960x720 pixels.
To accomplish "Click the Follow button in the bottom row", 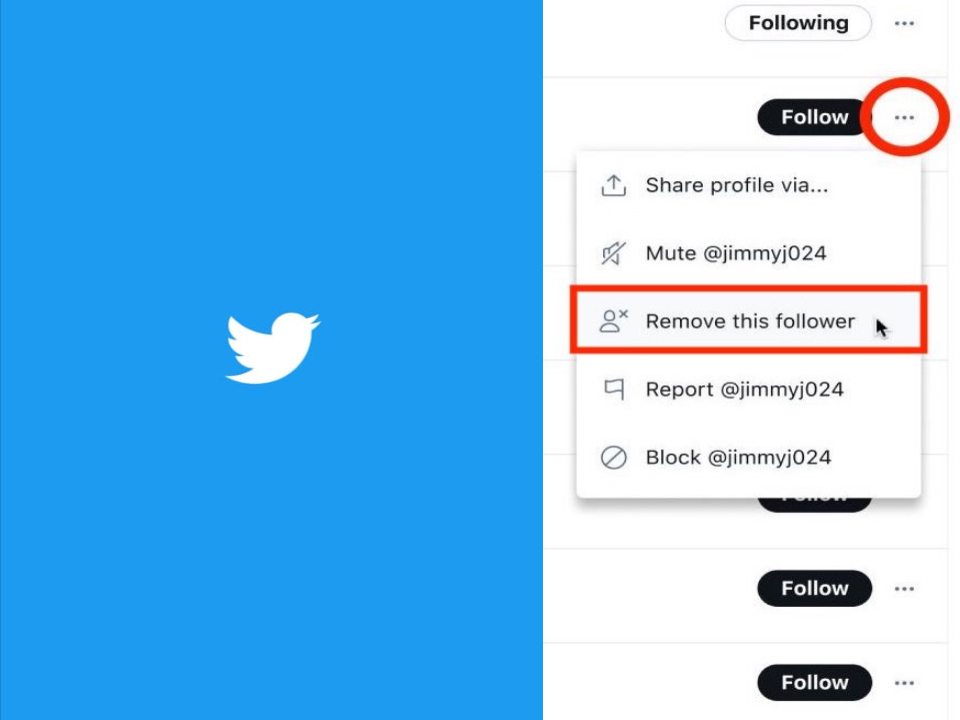I will click(814, 683).
